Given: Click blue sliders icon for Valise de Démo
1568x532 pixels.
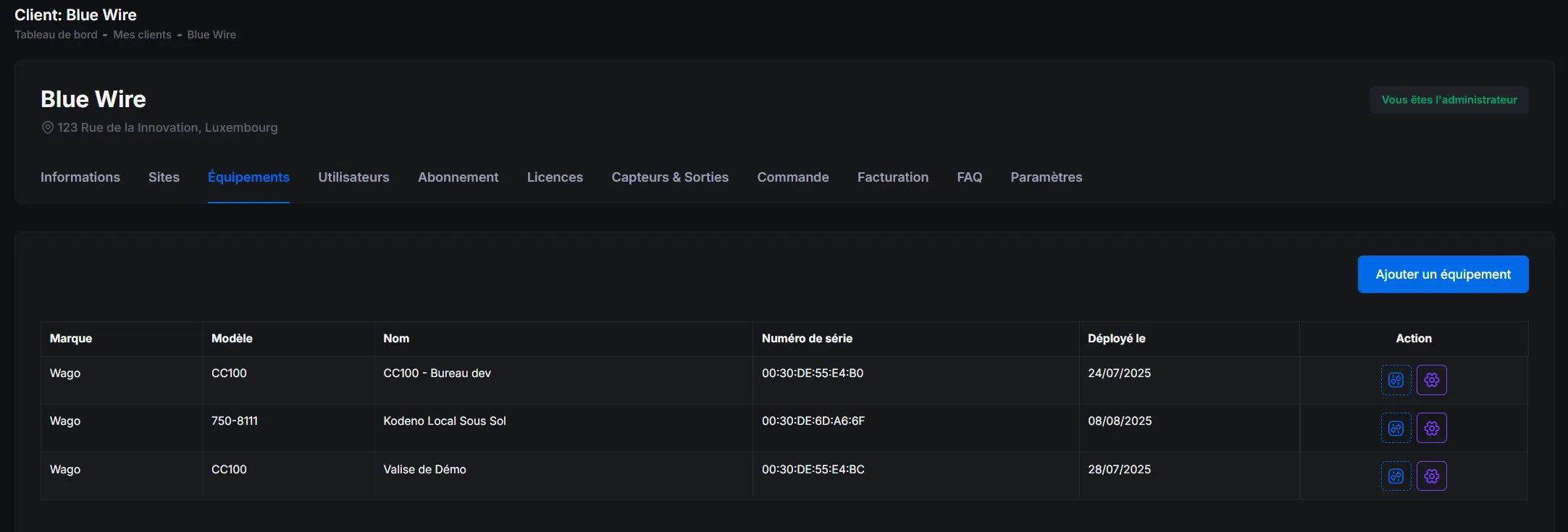Looking at the screenshot, I should click(1396, 476).
